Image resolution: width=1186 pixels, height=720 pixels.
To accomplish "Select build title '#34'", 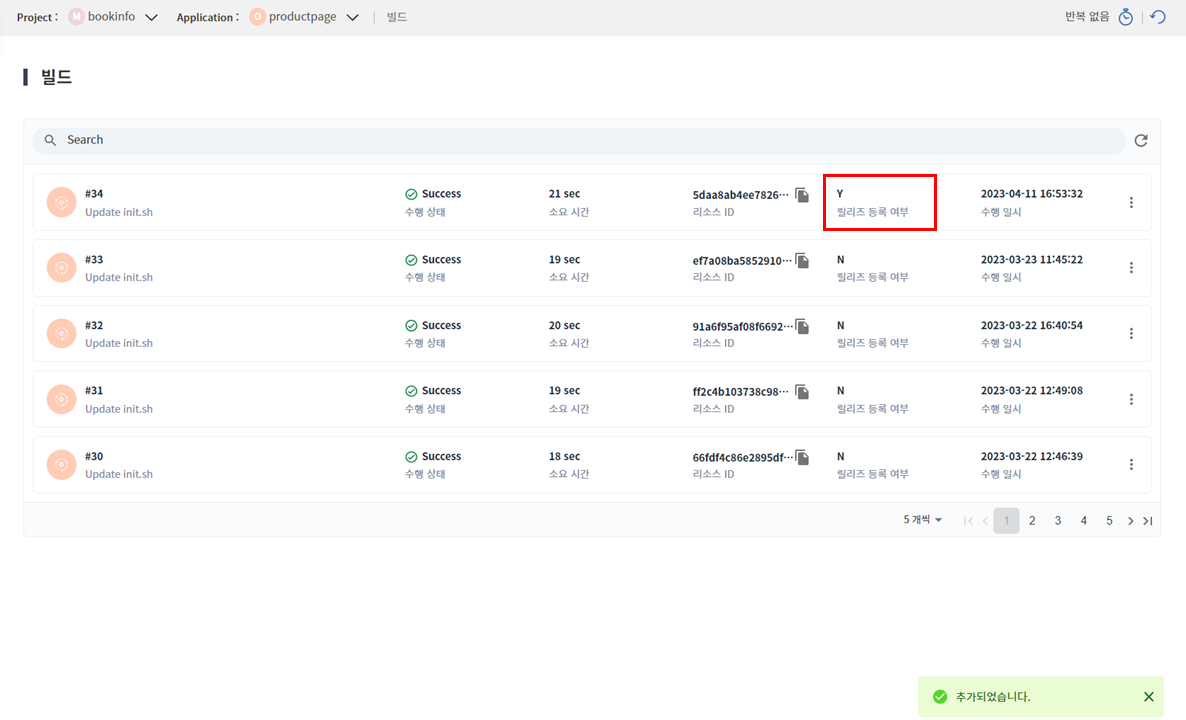I will 94,194.
